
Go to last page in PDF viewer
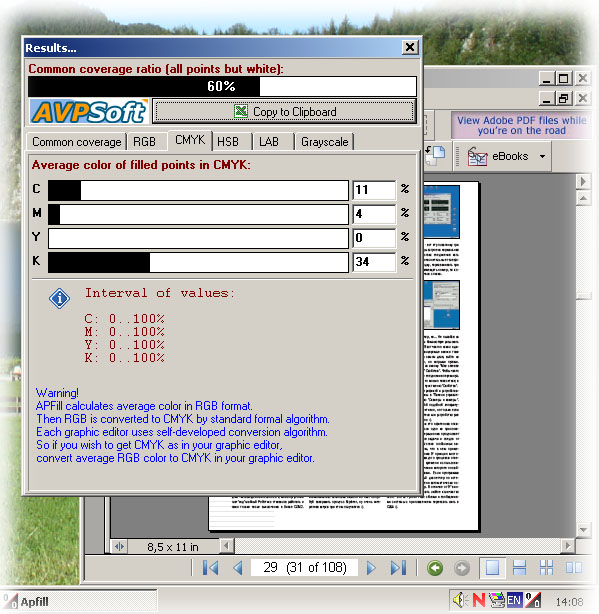point(399,567)
